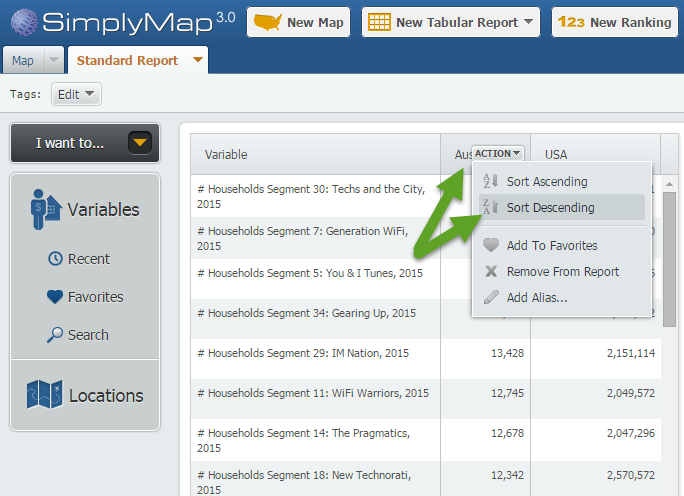The image size is (684, 496).
Task: Click the table grid icon for Tabular Report
Action: pyautogui.click(x=379, y=22)
